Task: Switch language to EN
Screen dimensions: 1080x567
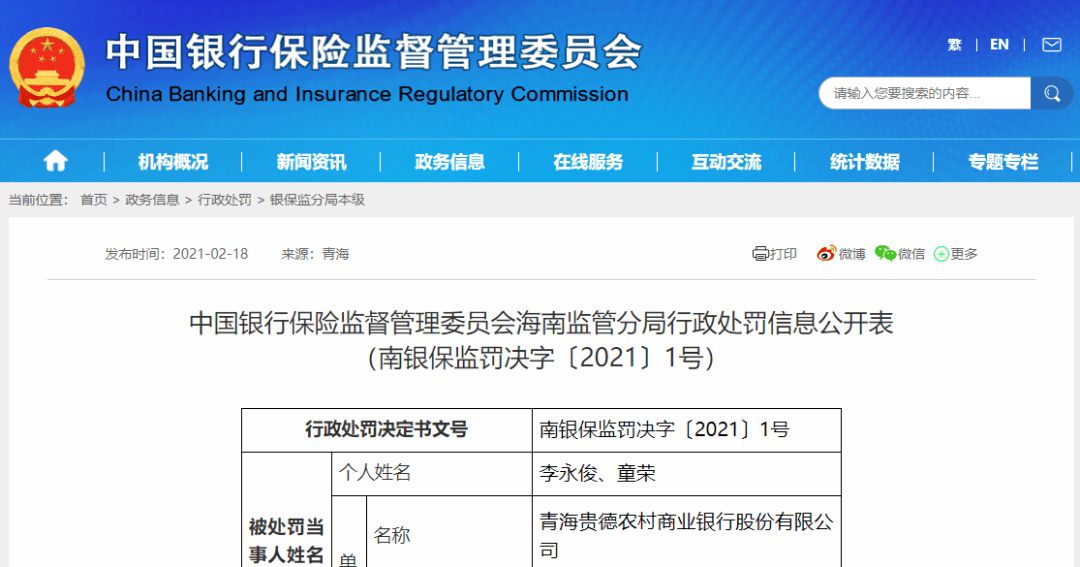Action: pyautogui.click(x=999, y=45)
